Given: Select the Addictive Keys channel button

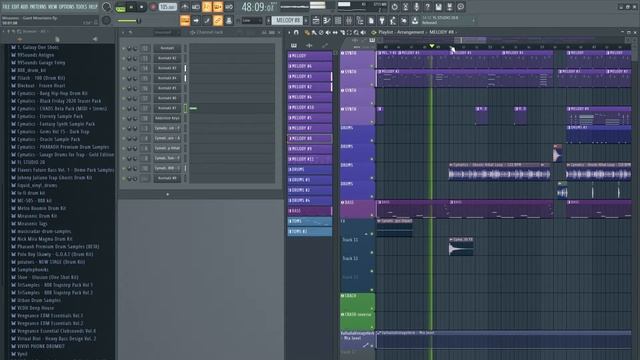Looking at the screenshot, I should [x=167, y=118].
